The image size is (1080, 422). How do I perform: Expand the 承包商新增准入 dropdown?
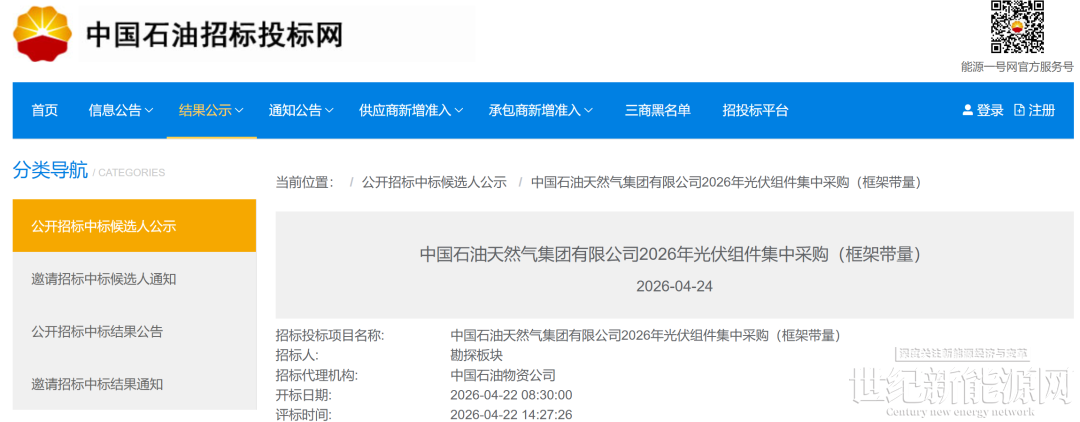point(541,110)
